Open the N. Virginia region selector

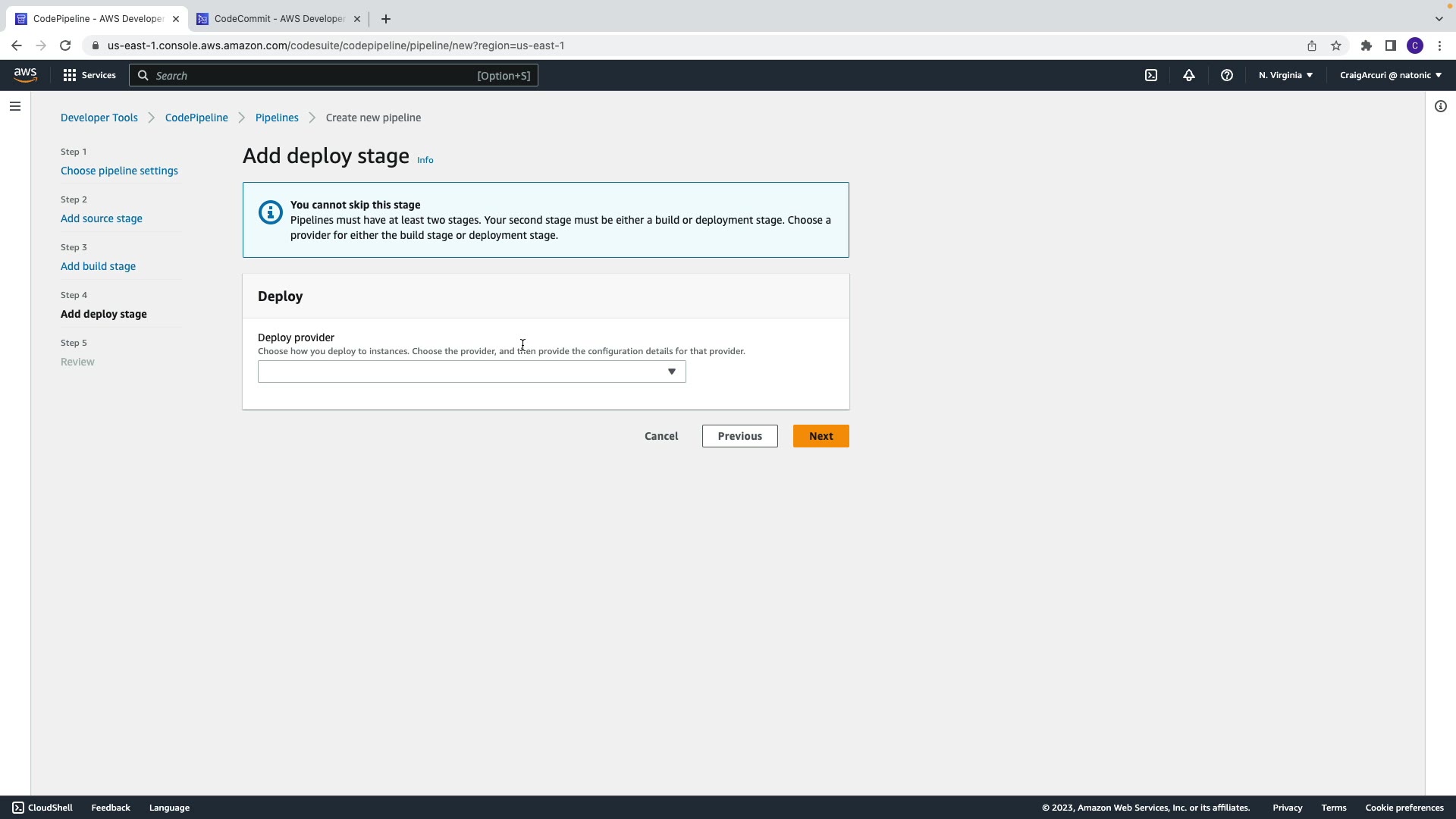1285,75
